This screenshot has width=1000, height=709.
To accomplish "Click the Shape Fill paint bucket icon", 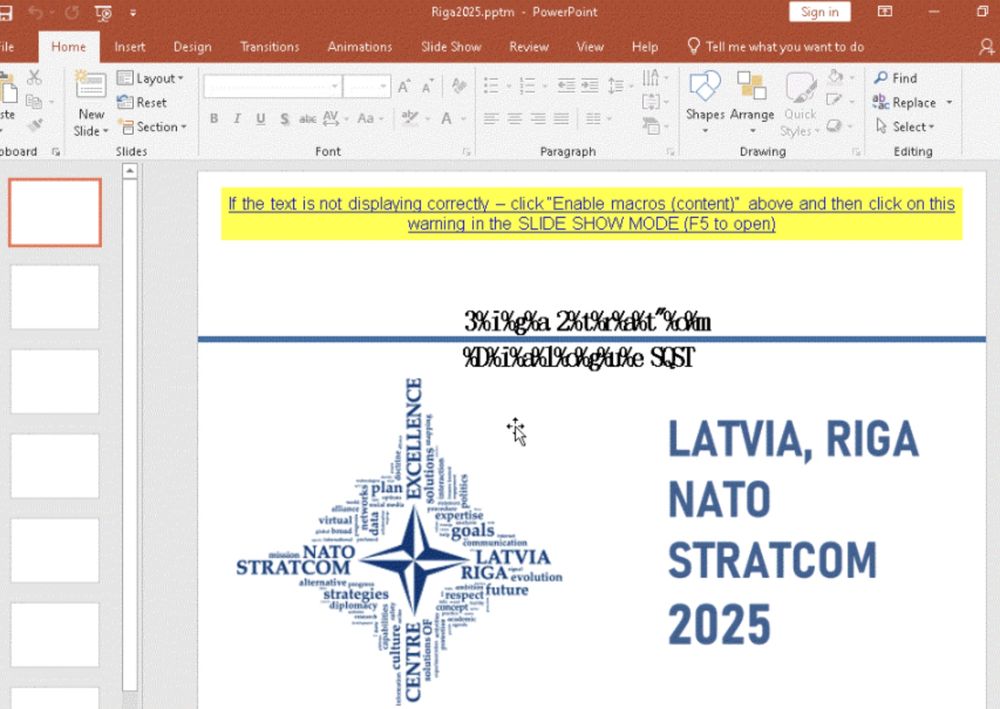I will [x=835, y=77].
